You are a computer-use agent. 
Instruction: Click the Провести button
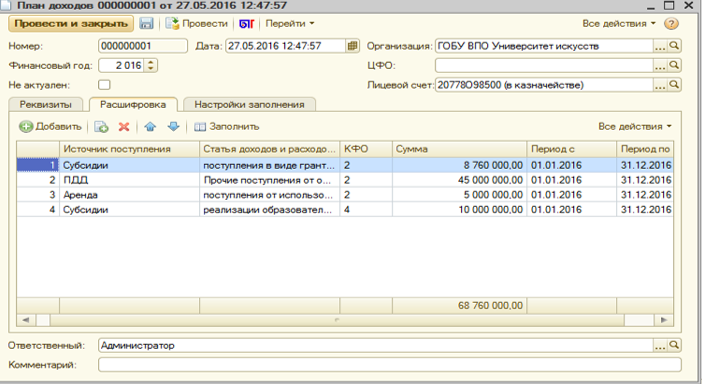[197, 24]
